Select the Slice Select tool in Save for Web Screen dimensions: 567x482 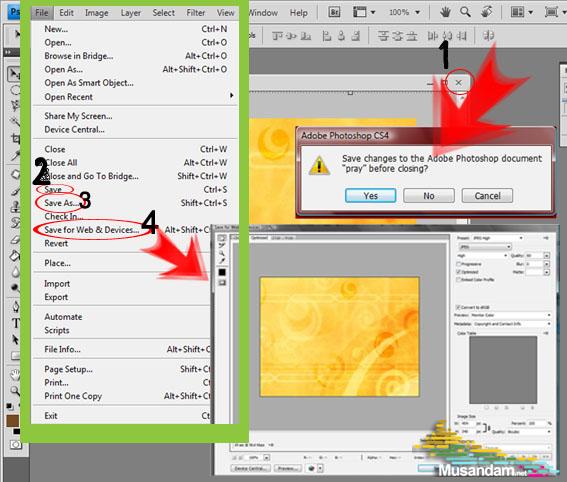222,245
